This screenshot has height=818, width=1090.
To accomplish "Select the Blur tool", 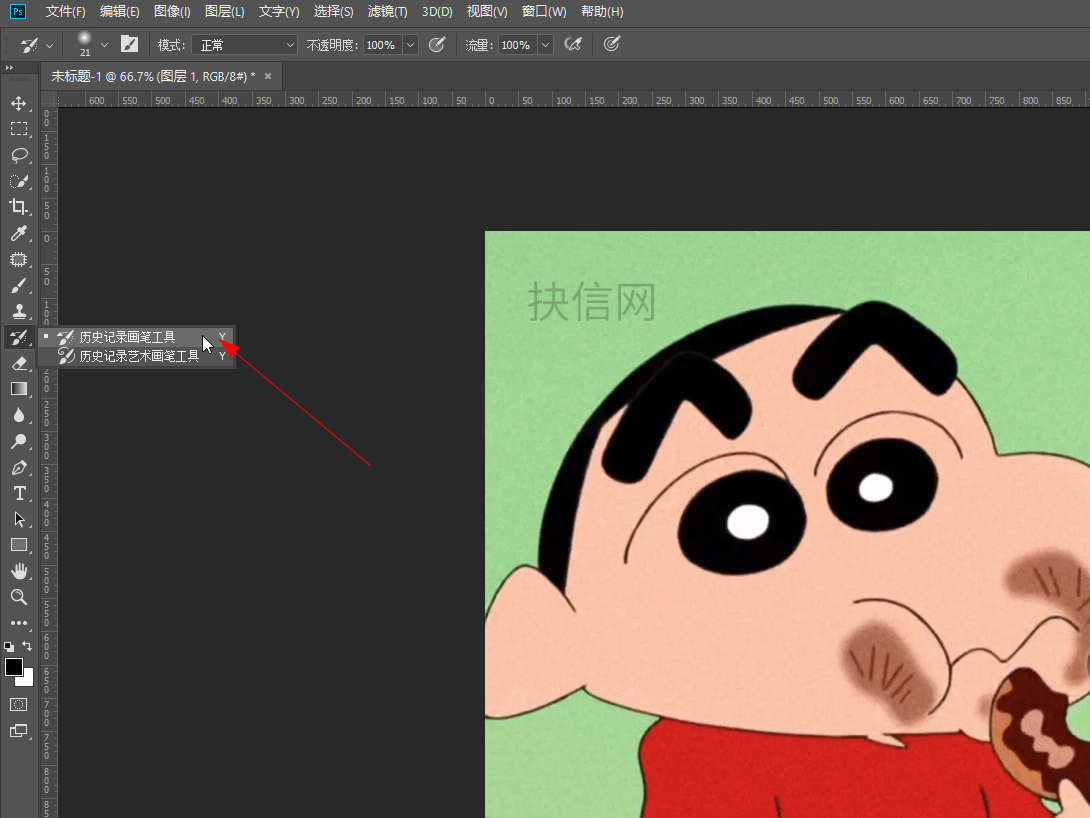I will coord(19,416).
